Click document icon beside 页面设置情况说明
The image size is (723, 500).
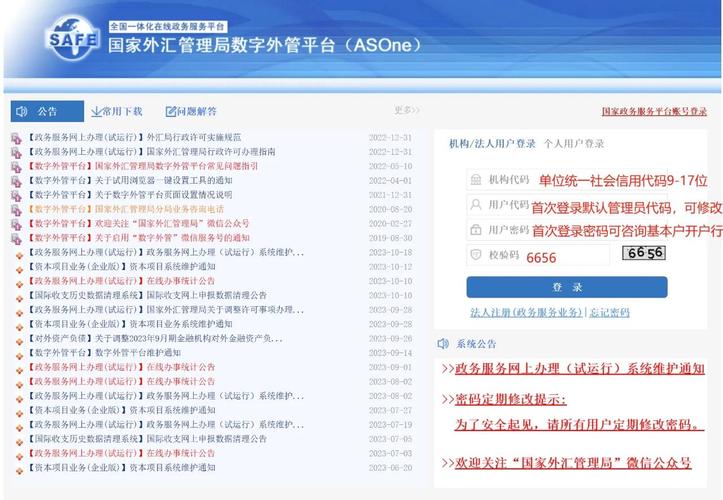17,196
